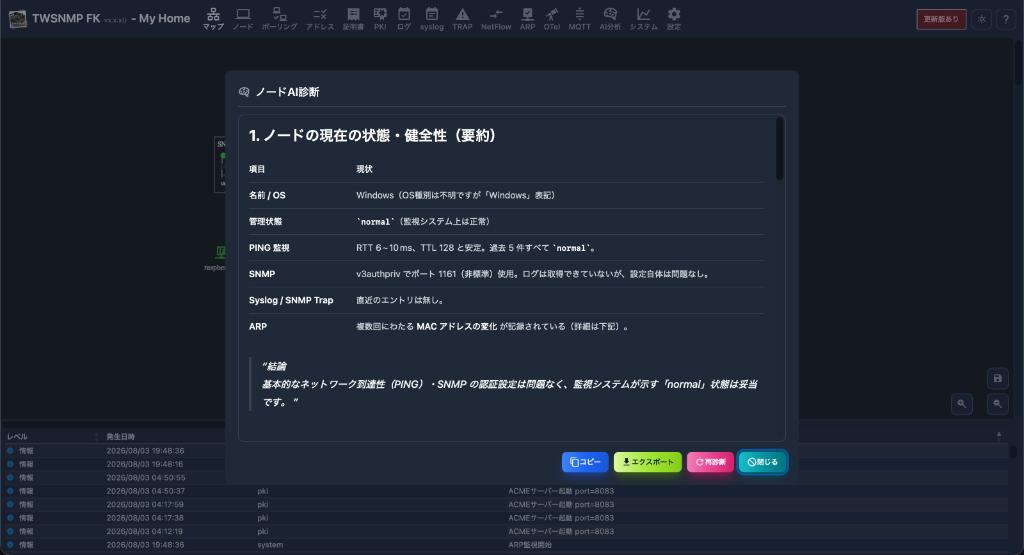
Task: Close the dialog with 閉じる button
Action: (x=763, y=462)
